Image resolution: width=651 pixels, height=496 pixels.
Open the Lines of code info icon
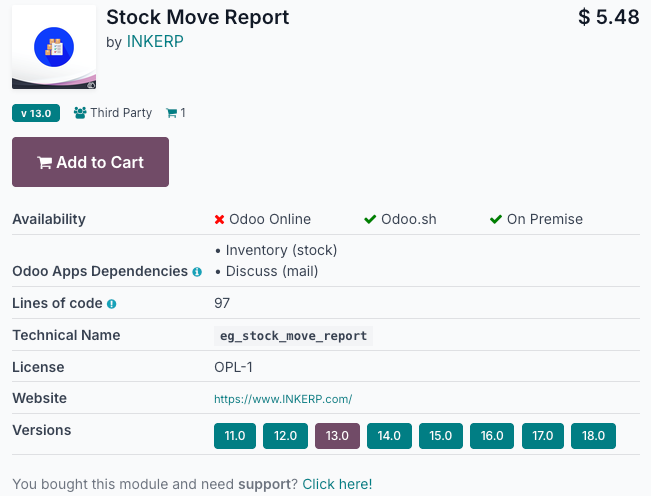pyautogui.click(x=112, y=304)
